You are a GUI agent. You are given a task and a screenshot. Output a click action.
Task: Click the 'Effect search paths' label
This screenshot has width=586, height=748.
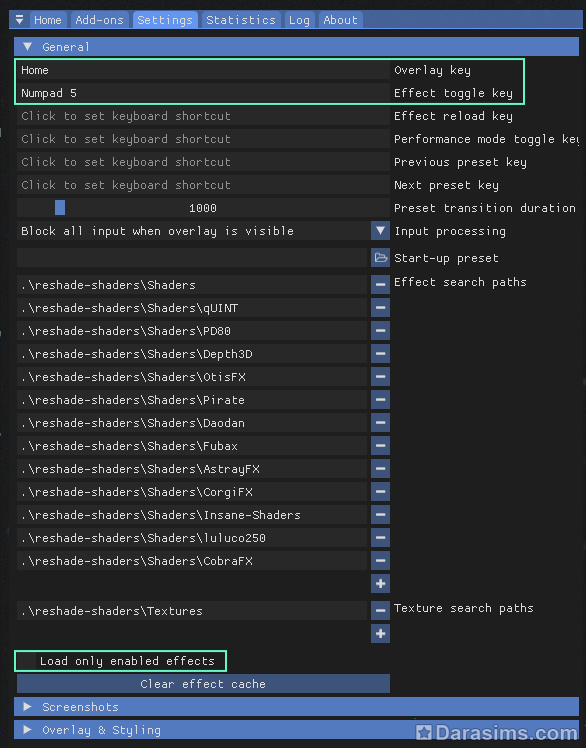pyautogui.click(x=460, y=282)
